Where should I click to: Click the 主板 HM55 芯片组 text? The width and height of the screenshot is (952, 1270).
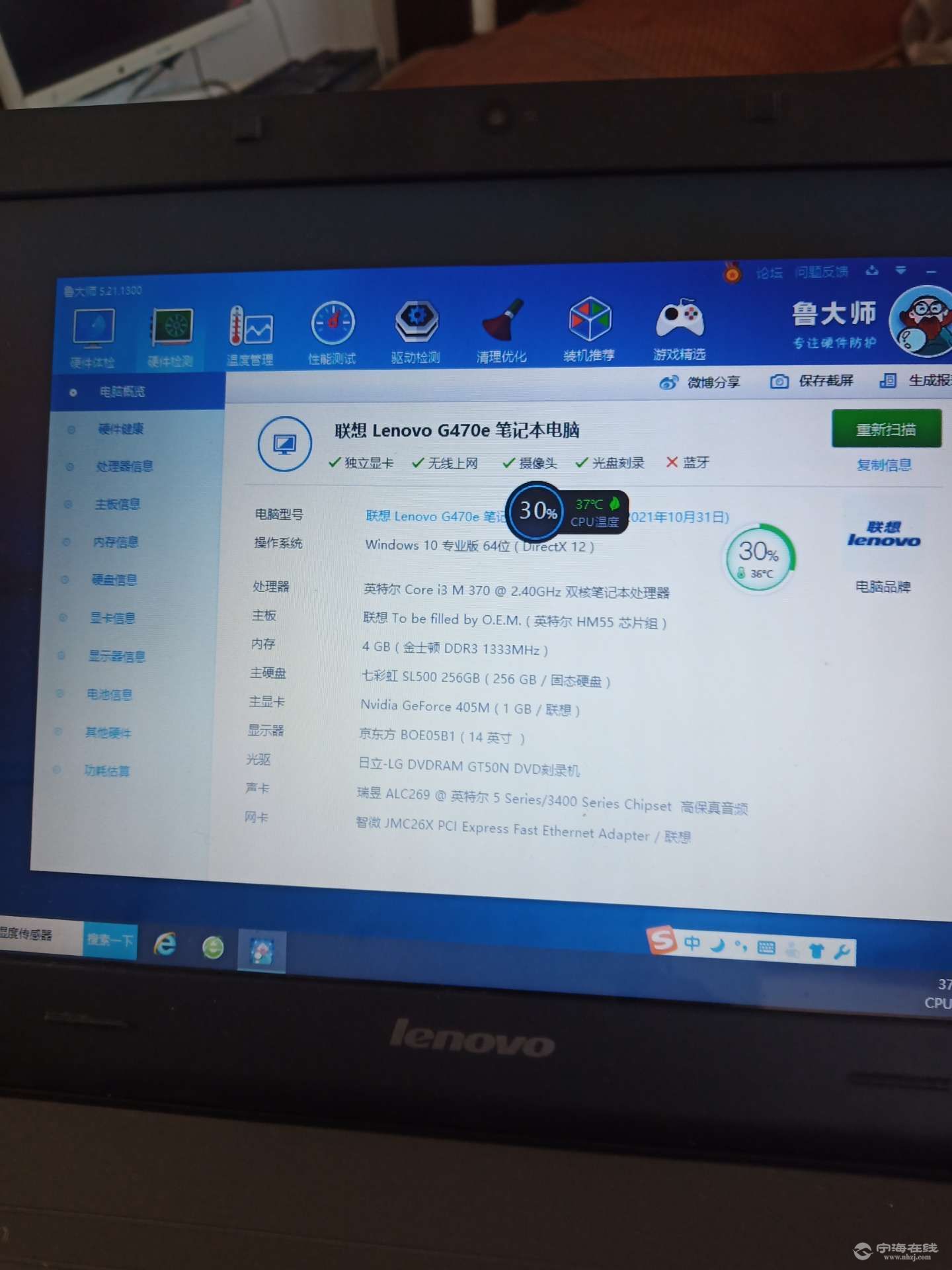coord(514,620)
